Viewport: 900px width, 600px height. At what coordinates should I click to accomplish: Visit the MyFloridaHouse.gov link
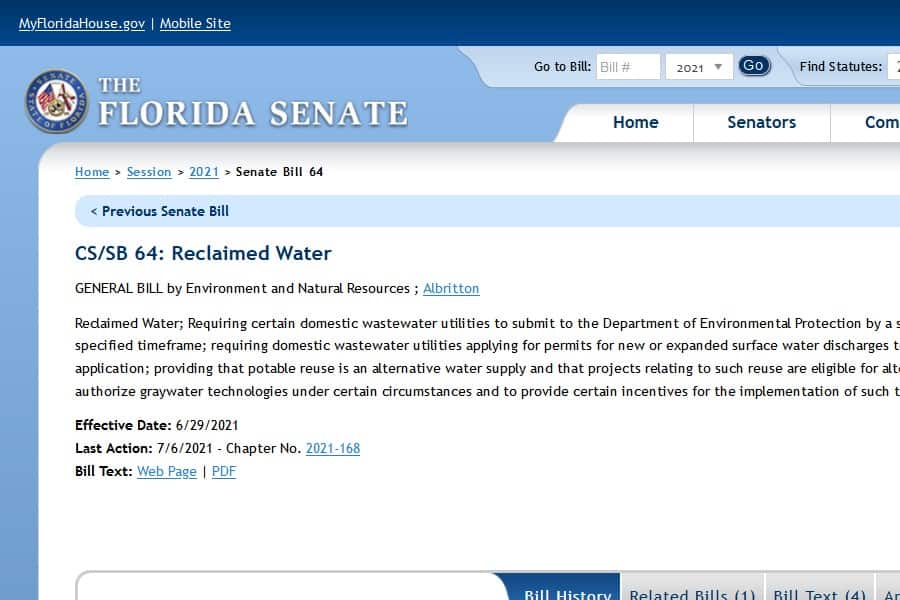[x=81, y=23]
